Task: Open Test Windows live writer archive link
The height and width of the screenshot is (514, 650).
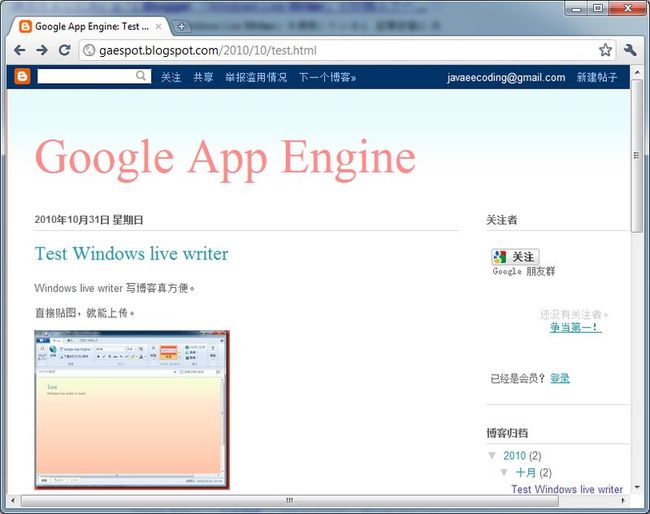Action: (x=567, y=489)
